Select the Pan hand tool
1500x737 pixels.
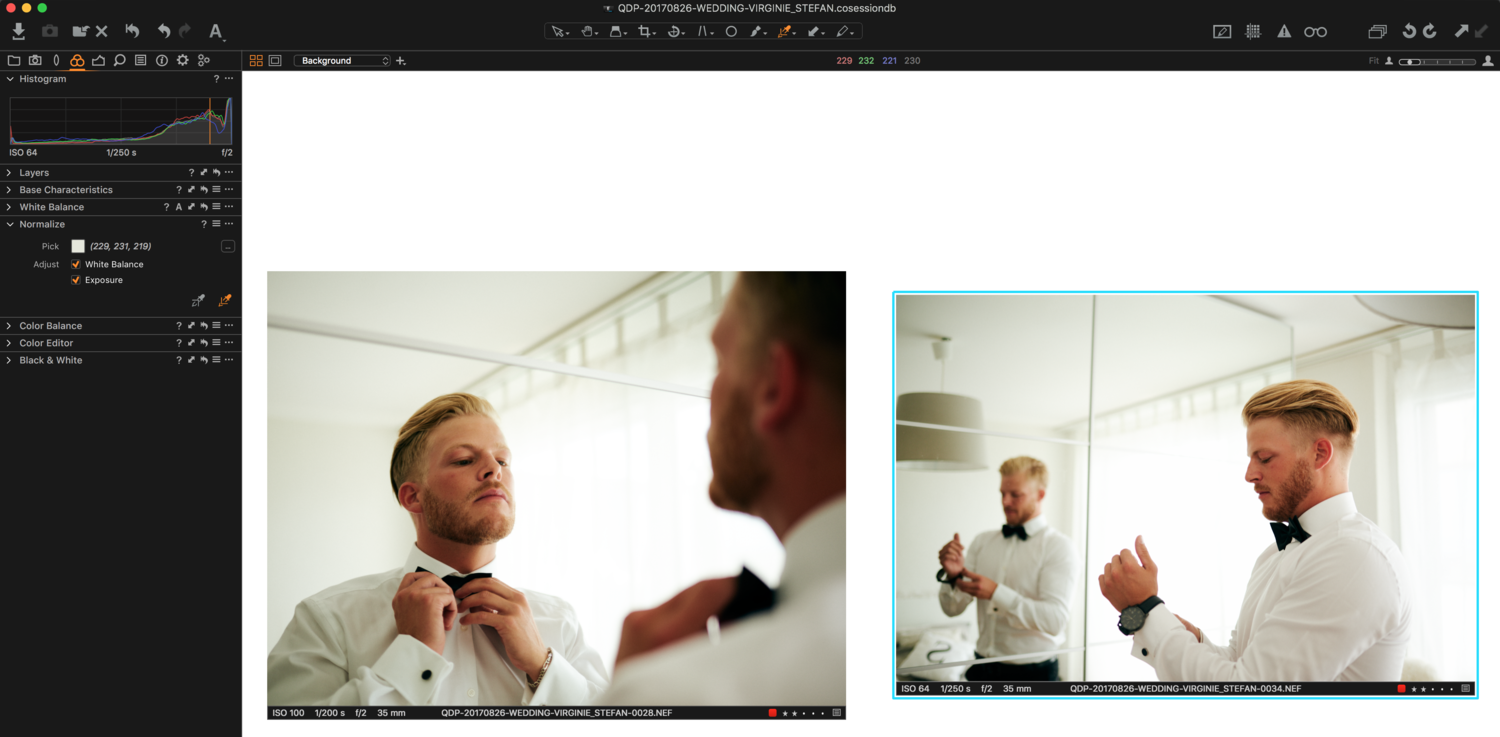point(589,32)
